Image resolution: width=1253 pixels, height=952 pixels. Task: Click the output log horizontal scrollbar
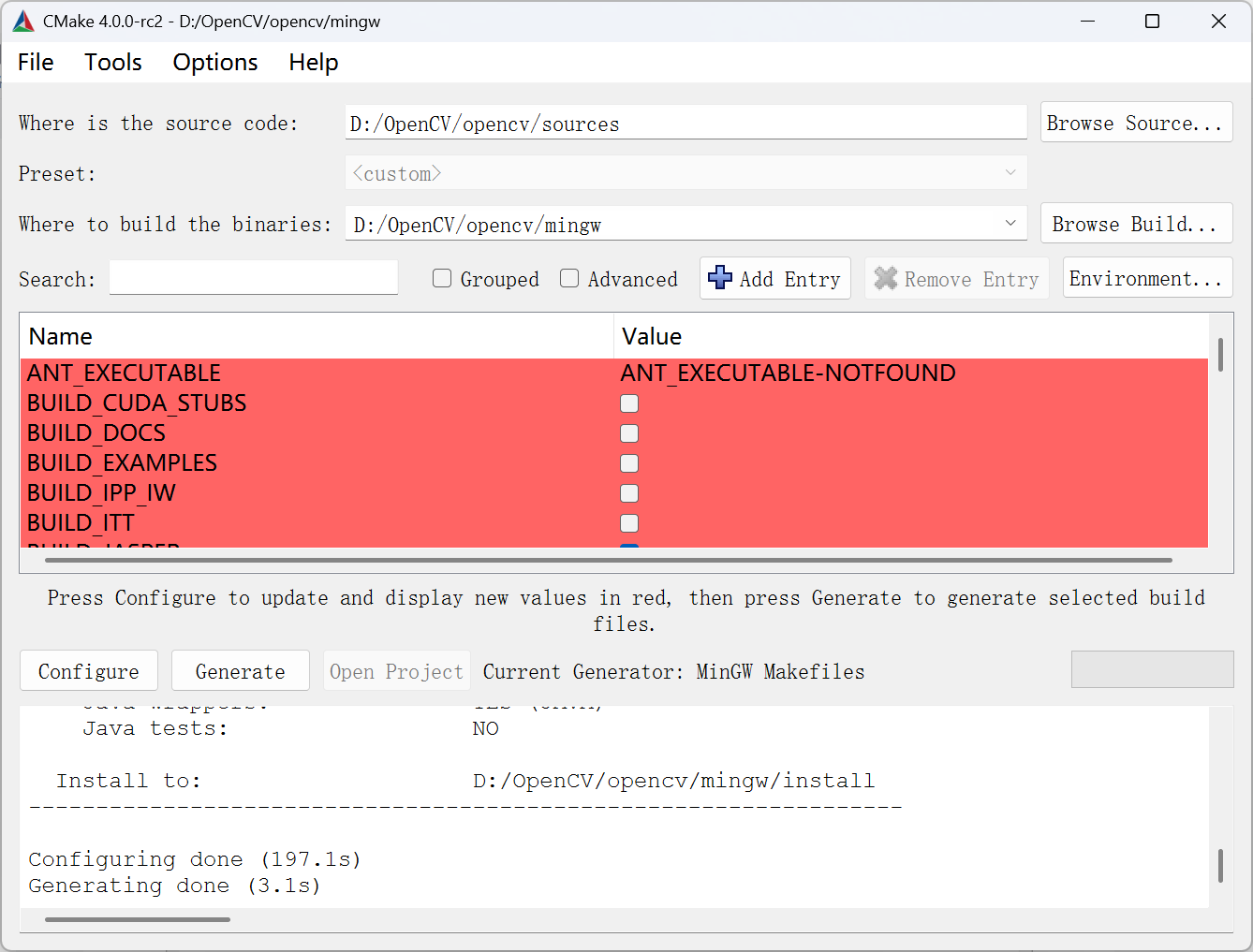click(x=138, y=919)
